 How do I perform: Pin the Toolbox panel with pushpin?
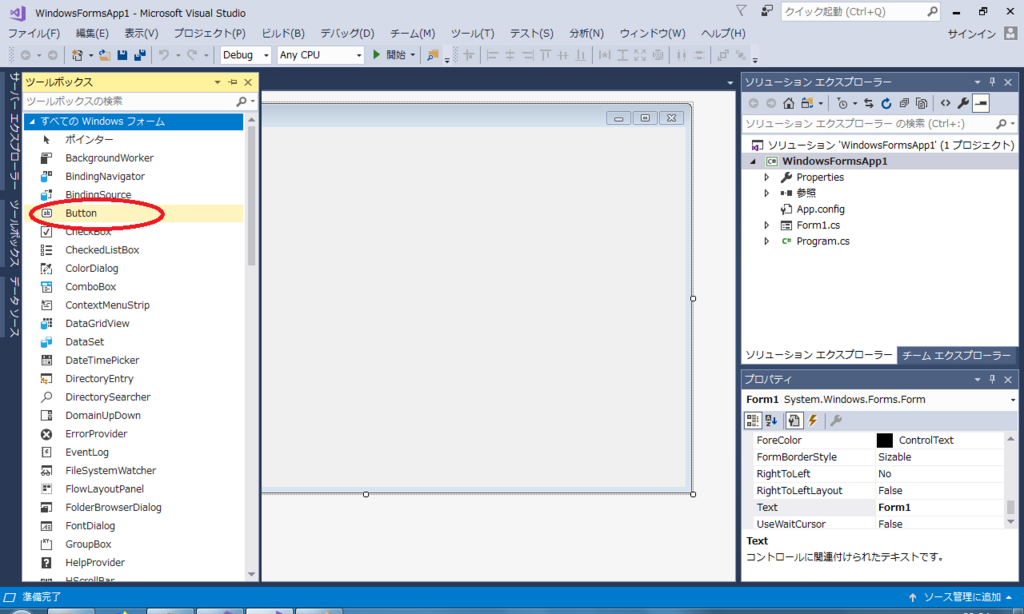coord(233,82)
